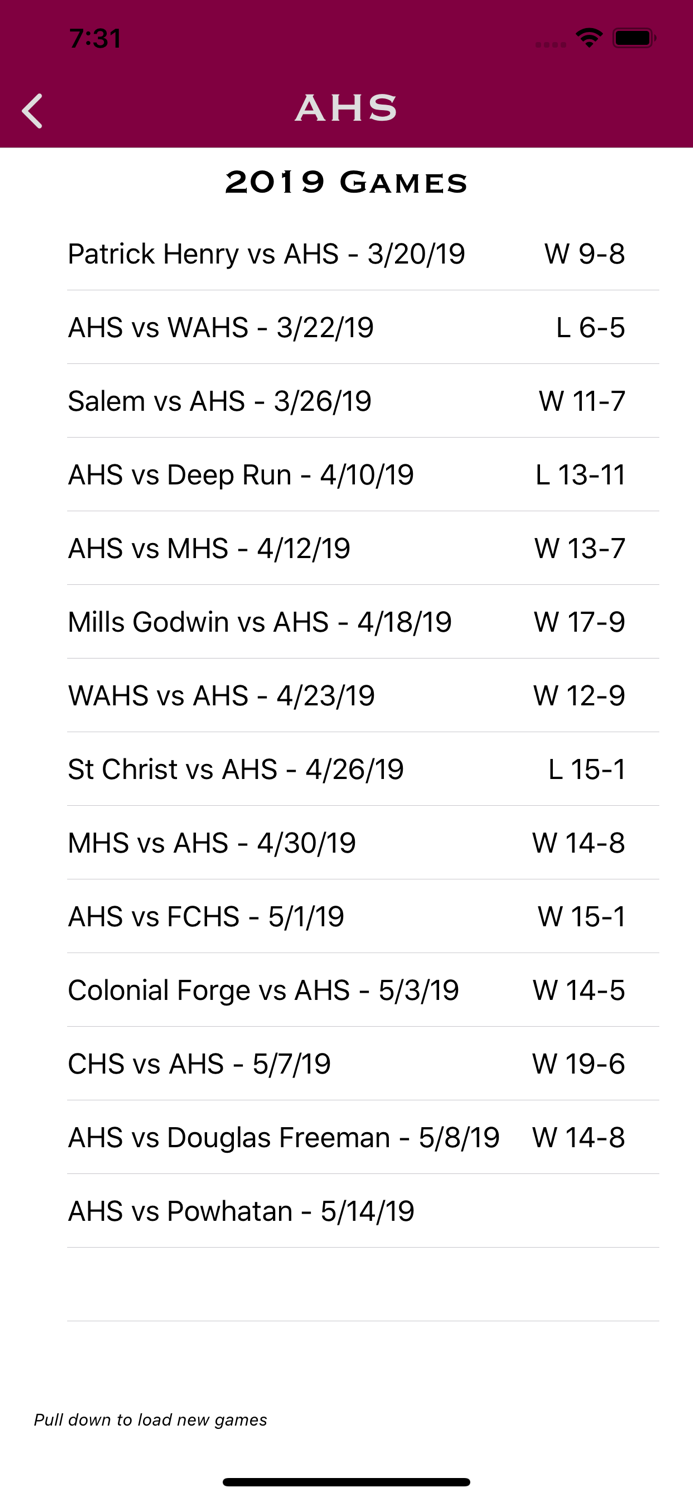
Task: Select the AHS vs MHS 4/12/19 row
Action: [346, 549]
